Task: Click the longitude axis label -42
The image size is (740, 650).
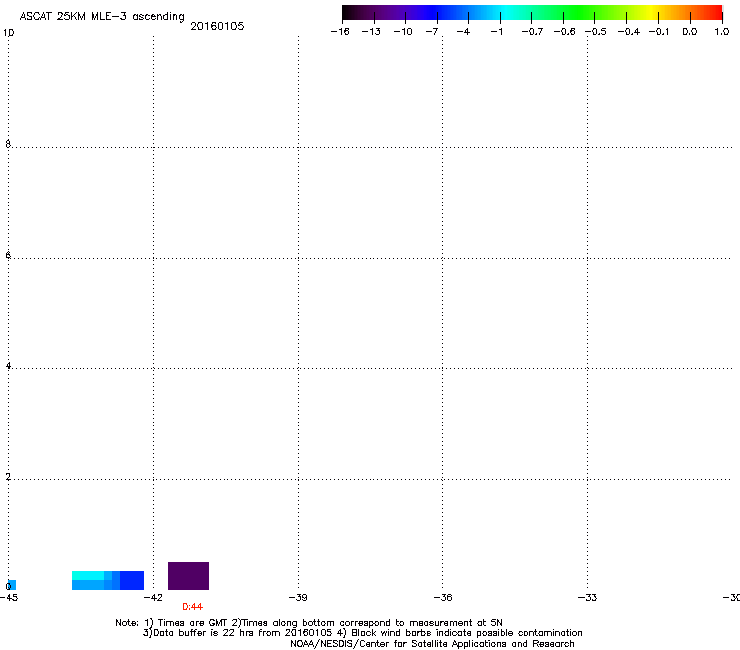Action: click(x=153, y=598)
